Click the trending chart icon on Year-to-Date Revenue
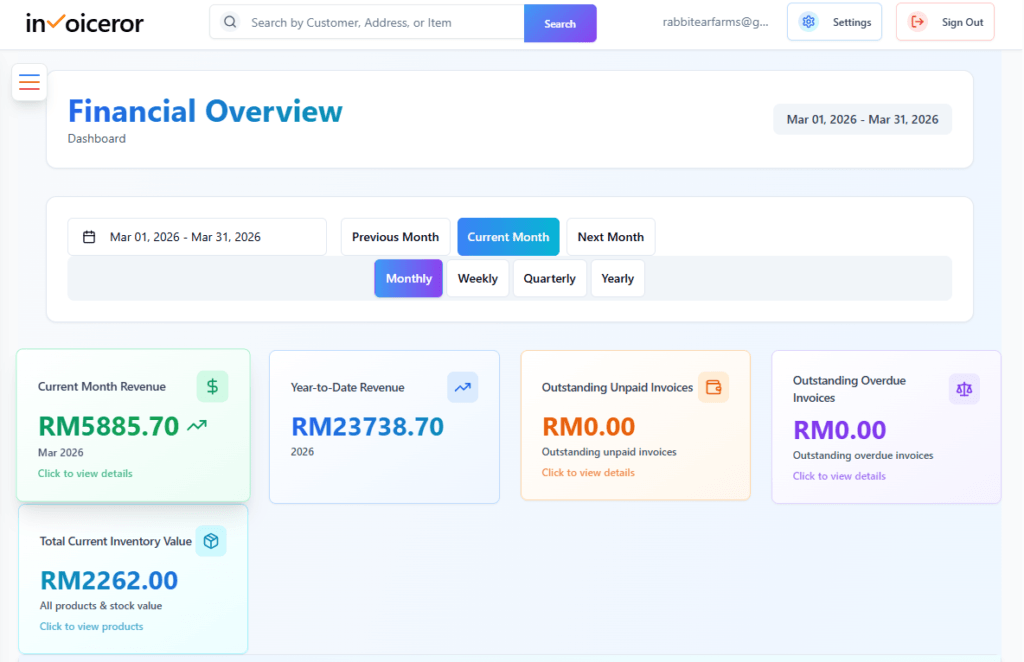Screen dimensions: 1024x662 462,388
